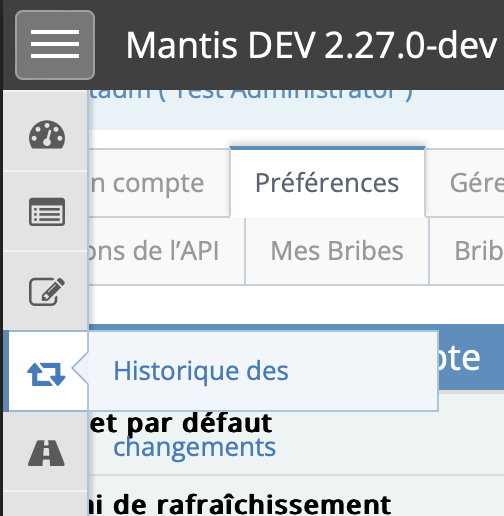Screen dimensions: 504x516
Task: Switch to the Préférences tab
Action: coord(327,183)
